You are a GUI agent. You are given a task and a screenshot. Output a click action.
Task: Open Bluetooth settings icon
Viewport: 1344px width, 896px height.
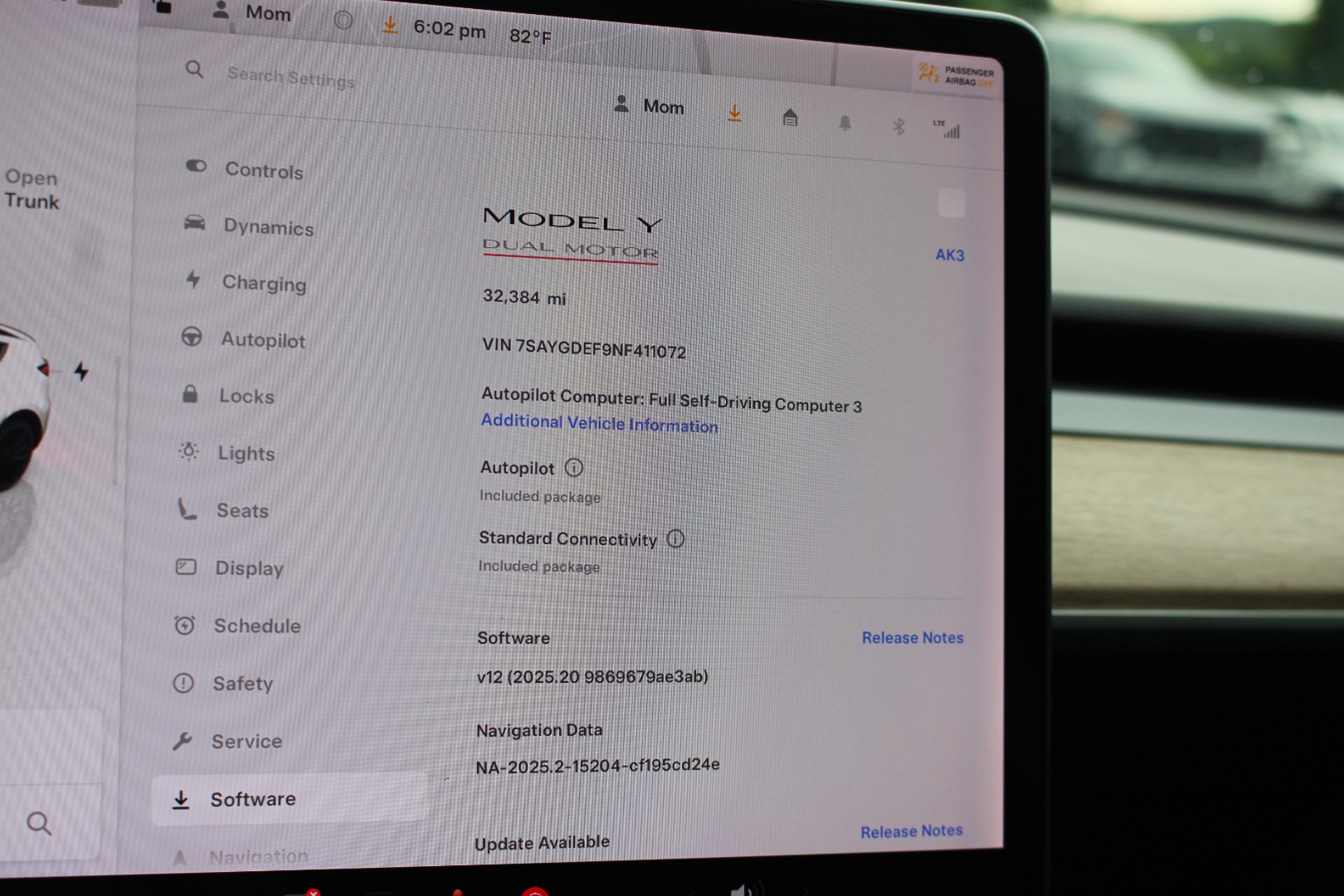tap(898, 126)
